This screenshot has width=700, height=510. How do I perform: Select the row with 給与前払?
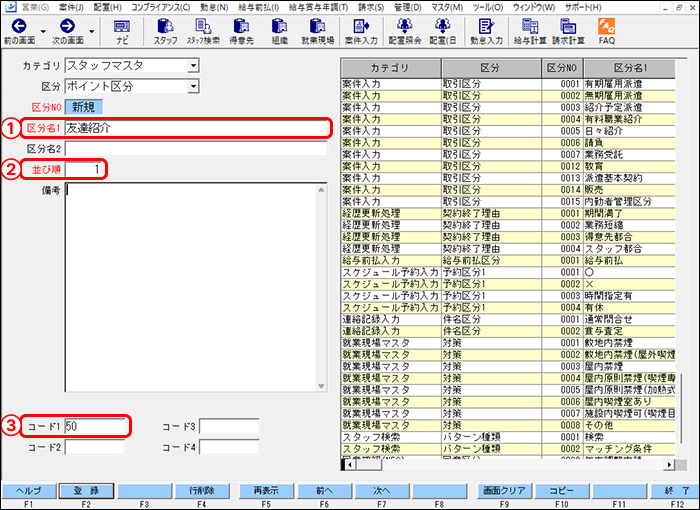pos(508,261)
